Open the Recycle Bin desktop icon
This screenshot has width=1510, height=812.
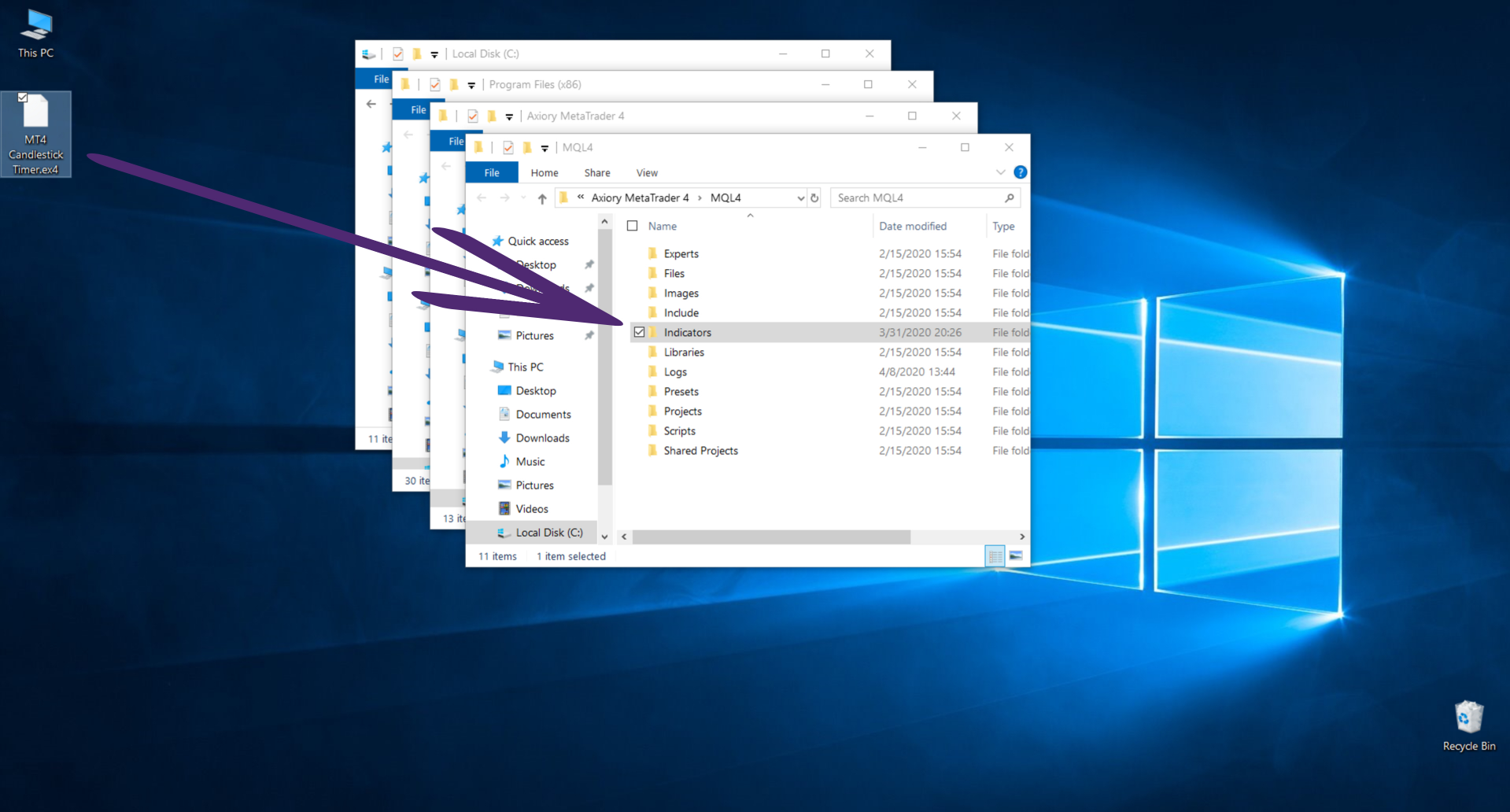[x=1468, y=726]
